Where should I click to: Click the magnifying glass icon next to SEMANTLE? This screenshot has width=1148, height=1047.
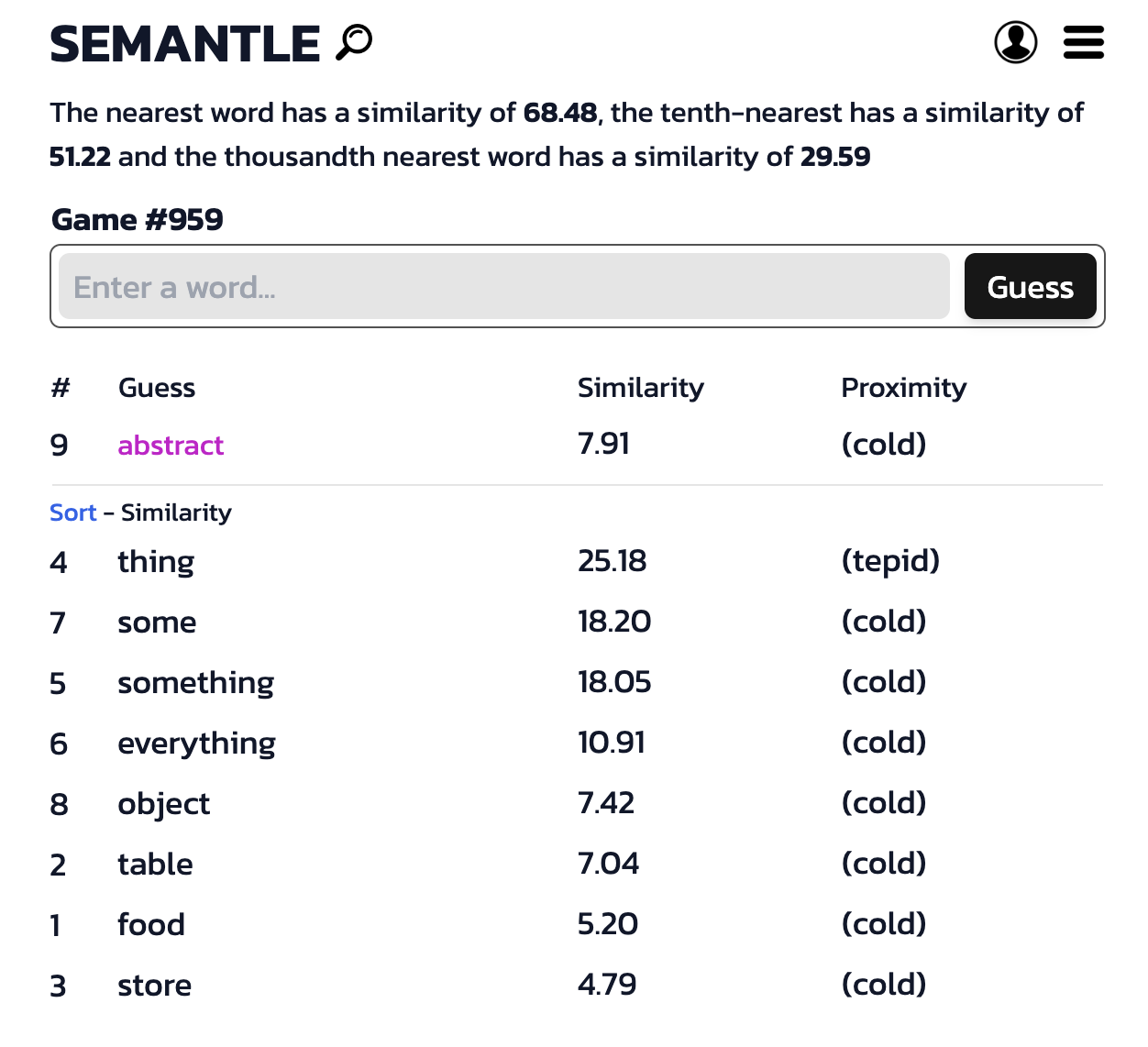pos(354,41)
